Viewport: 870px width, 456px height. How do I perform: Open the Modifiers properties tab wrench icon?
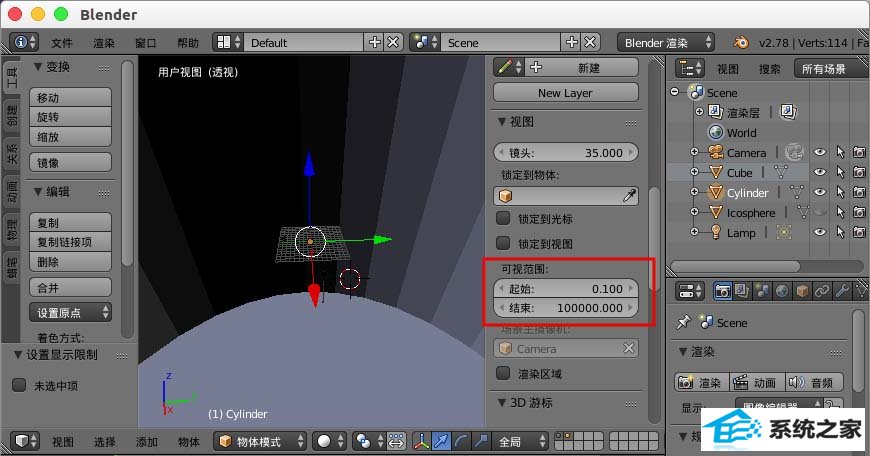[842, 291]
